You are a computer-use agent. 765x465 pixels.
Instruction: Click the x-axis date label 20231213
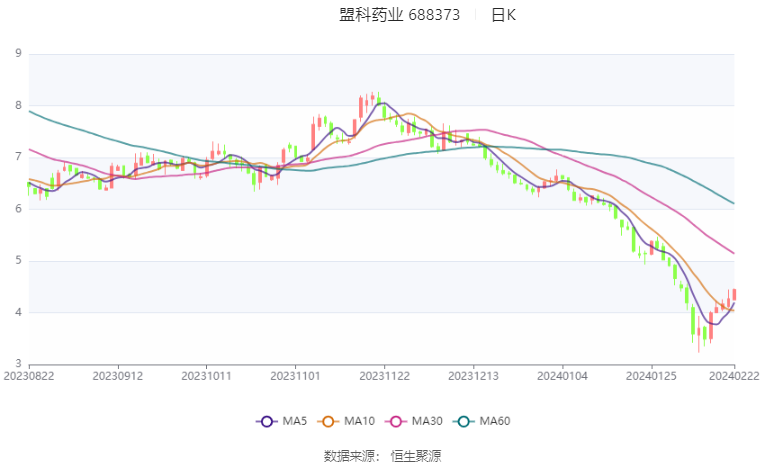[473, 376]
